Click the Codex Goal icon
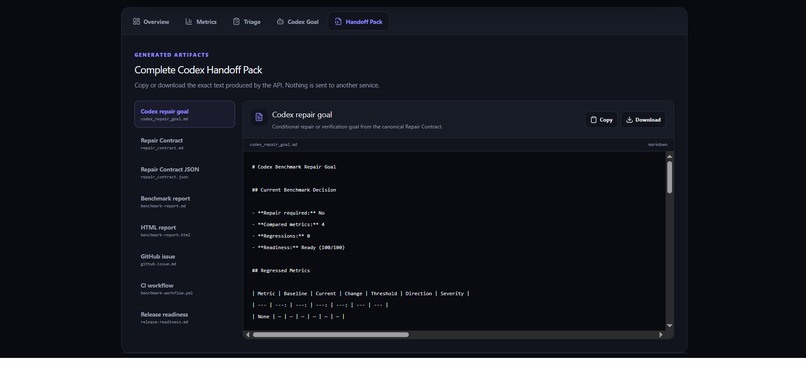This screenshot has height=372, width=806. click(280, 22)
